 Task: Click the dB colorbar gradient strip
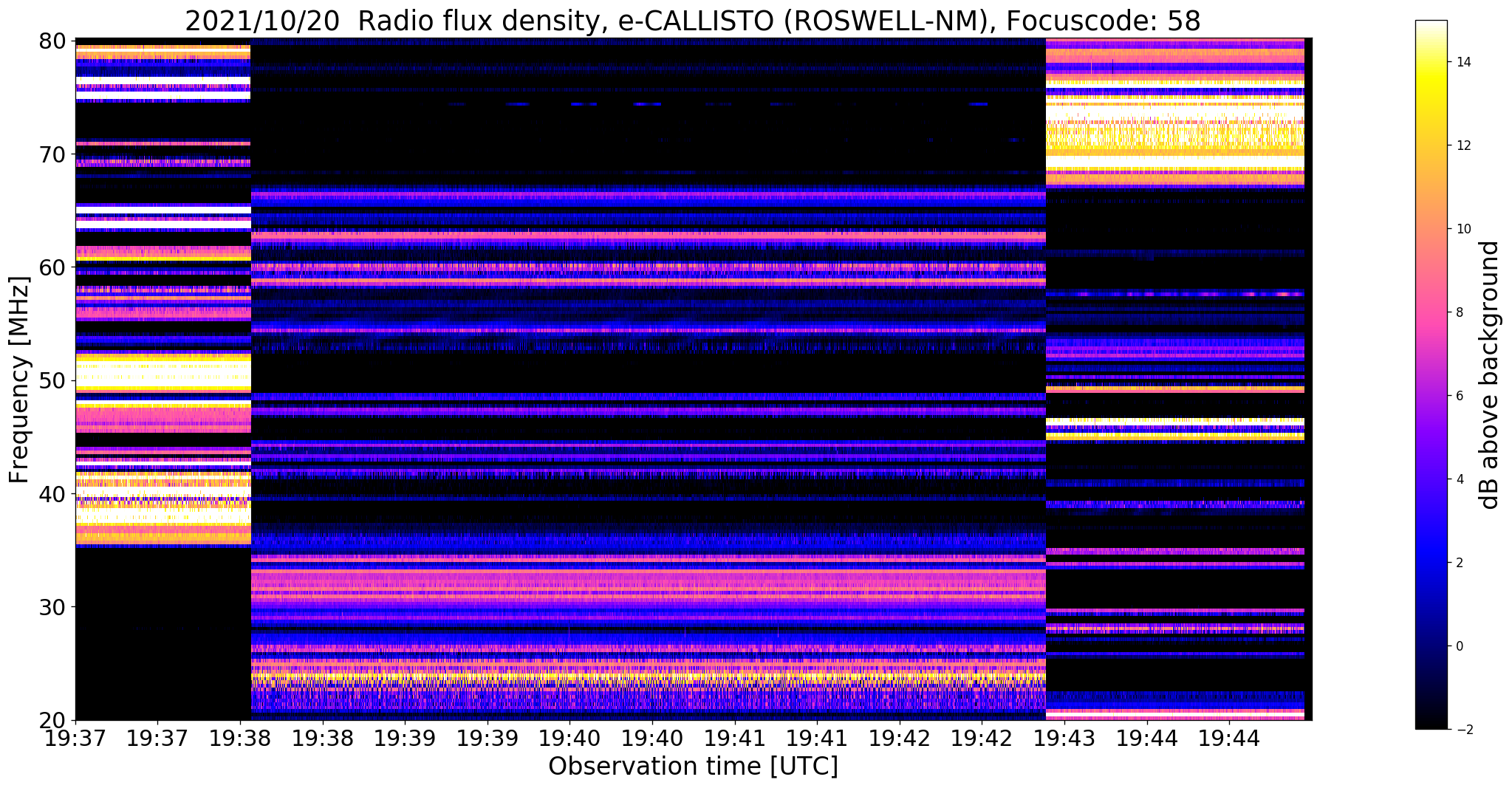coord(1431,375)
